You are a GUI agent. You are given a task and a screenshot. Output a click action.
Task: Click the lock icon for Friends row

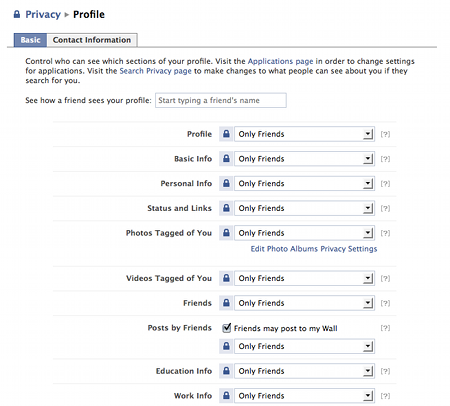point(226,303)
